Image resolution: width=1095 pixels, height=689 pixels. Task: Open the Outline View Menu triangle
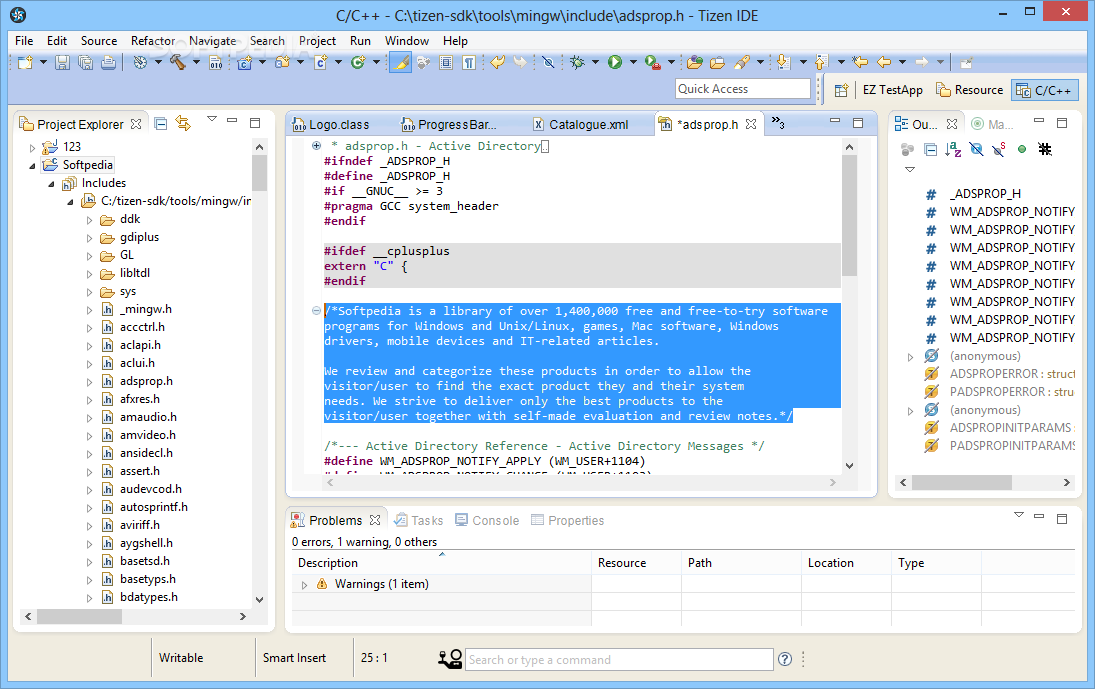pyautogui.click(x=909, y=170)
